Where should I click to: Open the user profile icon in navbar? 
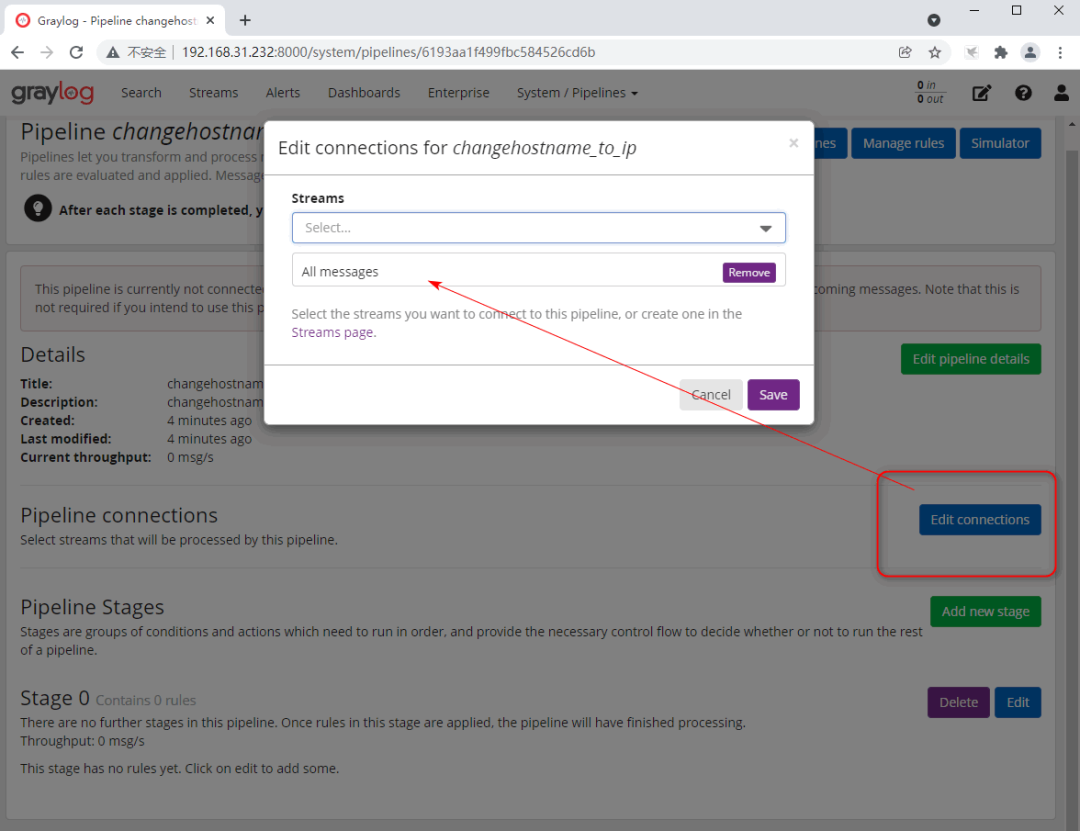(1061, 93)
